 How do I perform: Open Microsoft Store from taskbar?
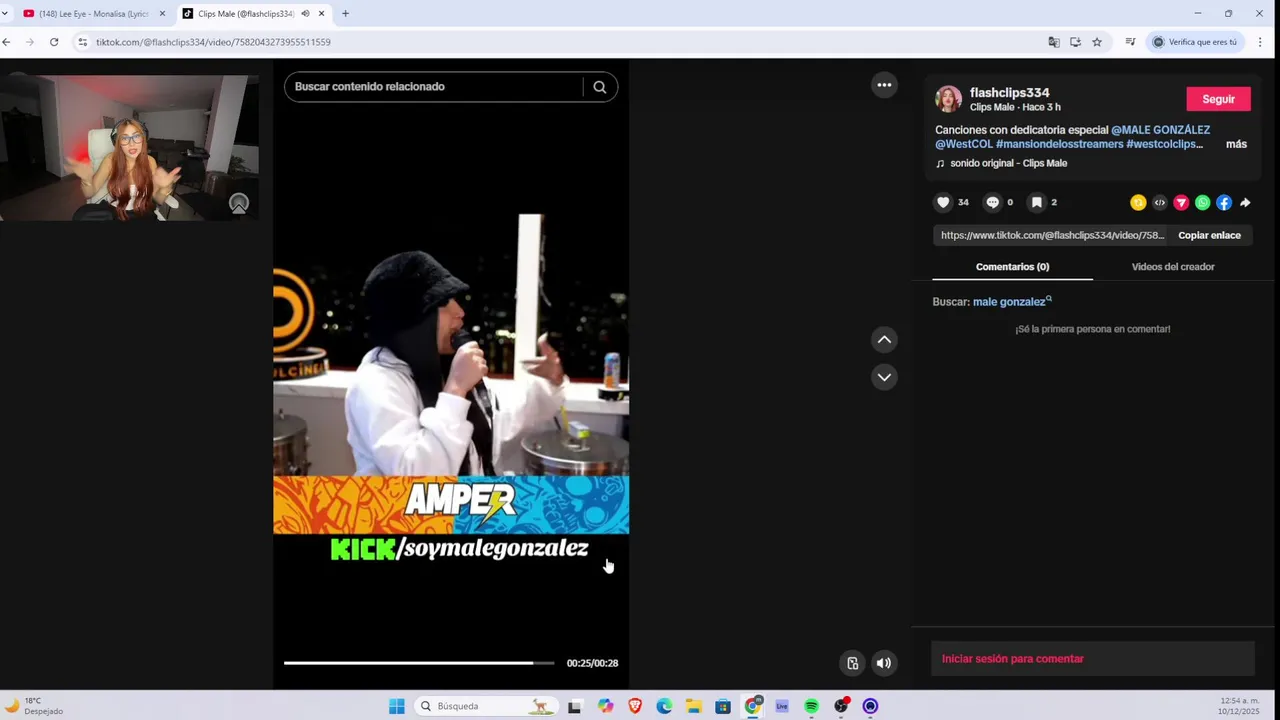723,706
